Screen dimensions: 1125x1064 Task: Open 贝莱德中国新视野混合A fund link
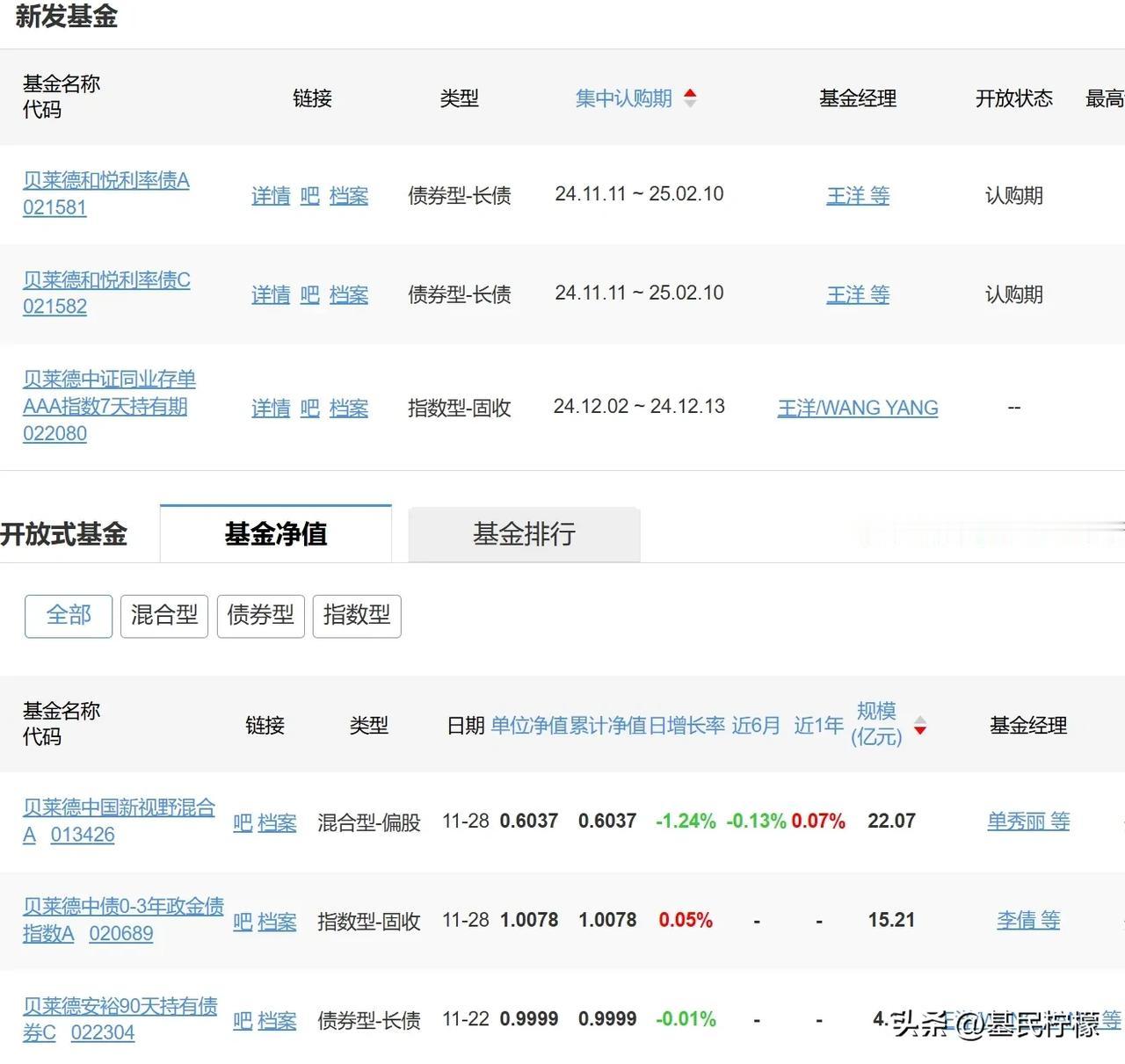[x=119, y=821]
